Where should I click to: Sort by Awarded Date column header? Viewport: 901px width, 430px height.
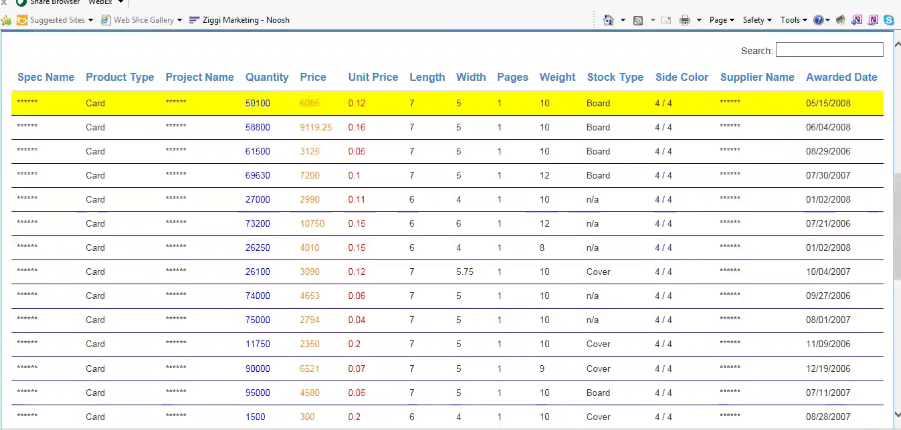pos(841,77)
